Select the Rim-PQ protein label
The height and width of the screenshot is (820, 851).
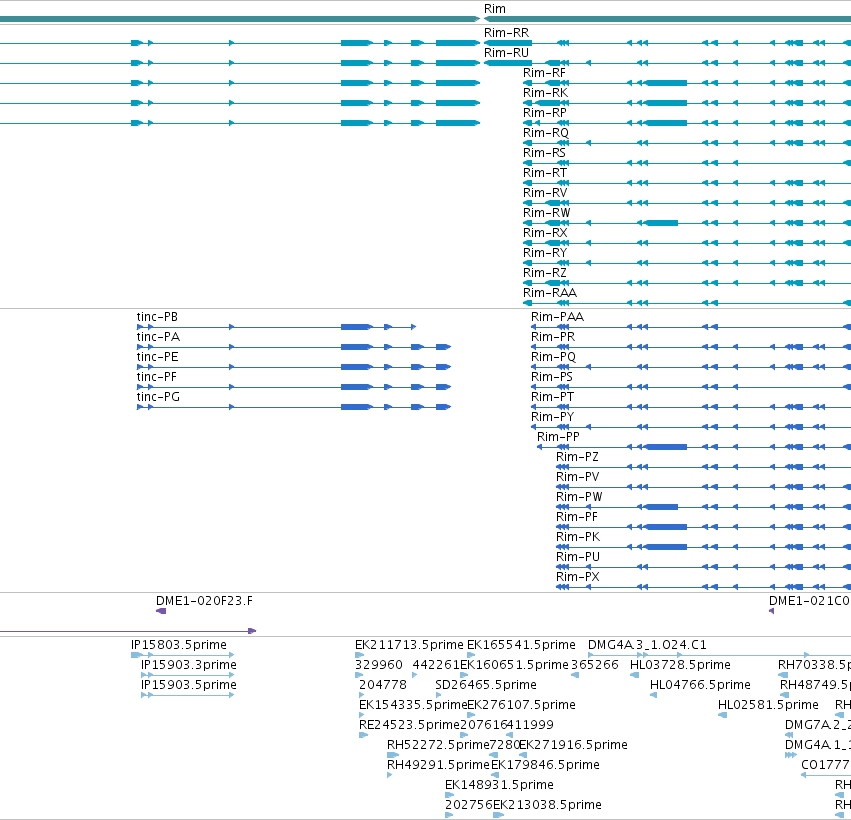[554, 357]
